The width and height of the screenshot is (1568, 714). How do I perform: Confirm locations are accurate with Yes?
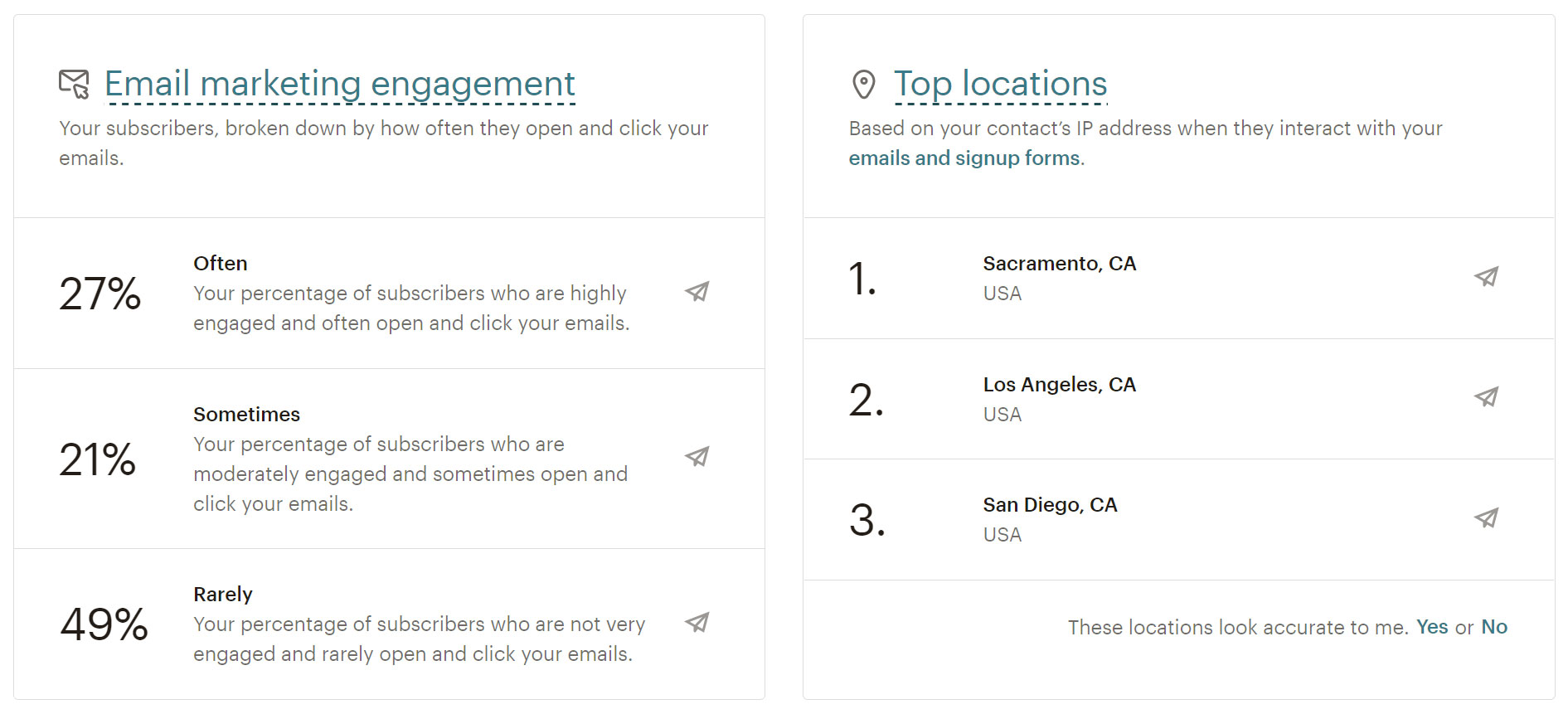(x=1432, y=627)
